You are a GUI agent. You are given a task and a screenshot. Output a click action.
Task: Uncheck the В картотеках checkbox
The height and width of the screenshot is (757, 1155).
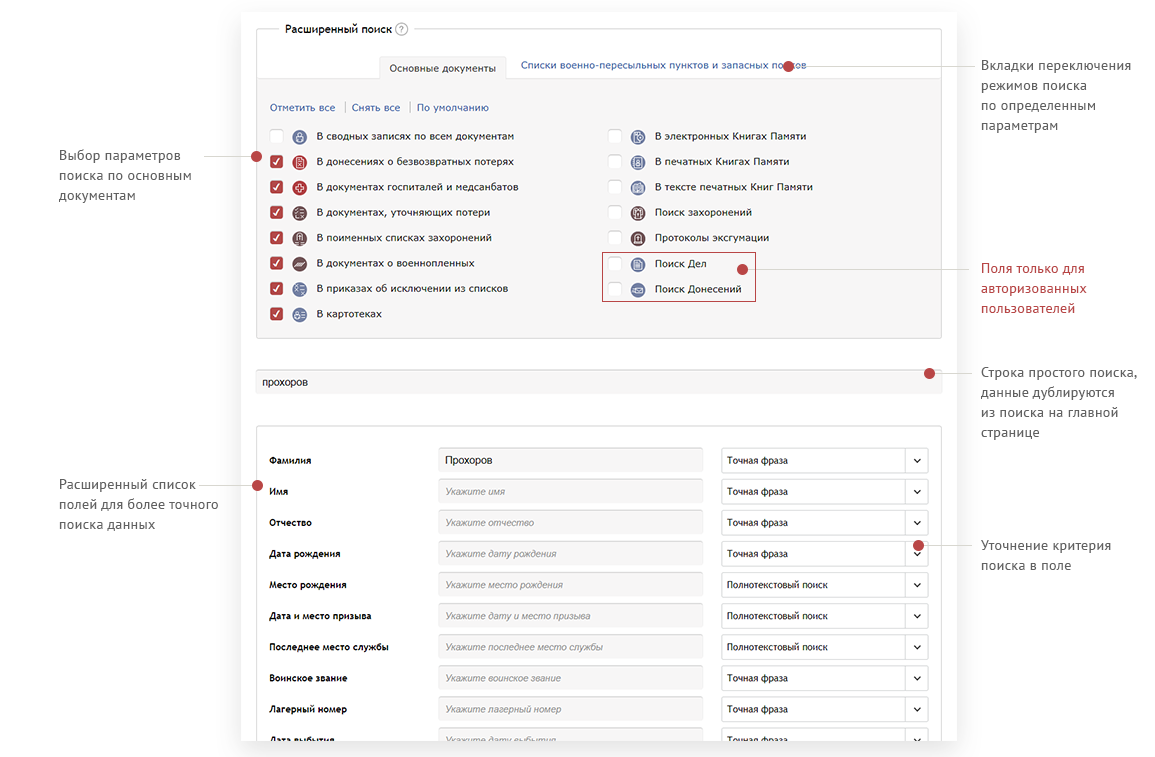click(x=276, y=314)
